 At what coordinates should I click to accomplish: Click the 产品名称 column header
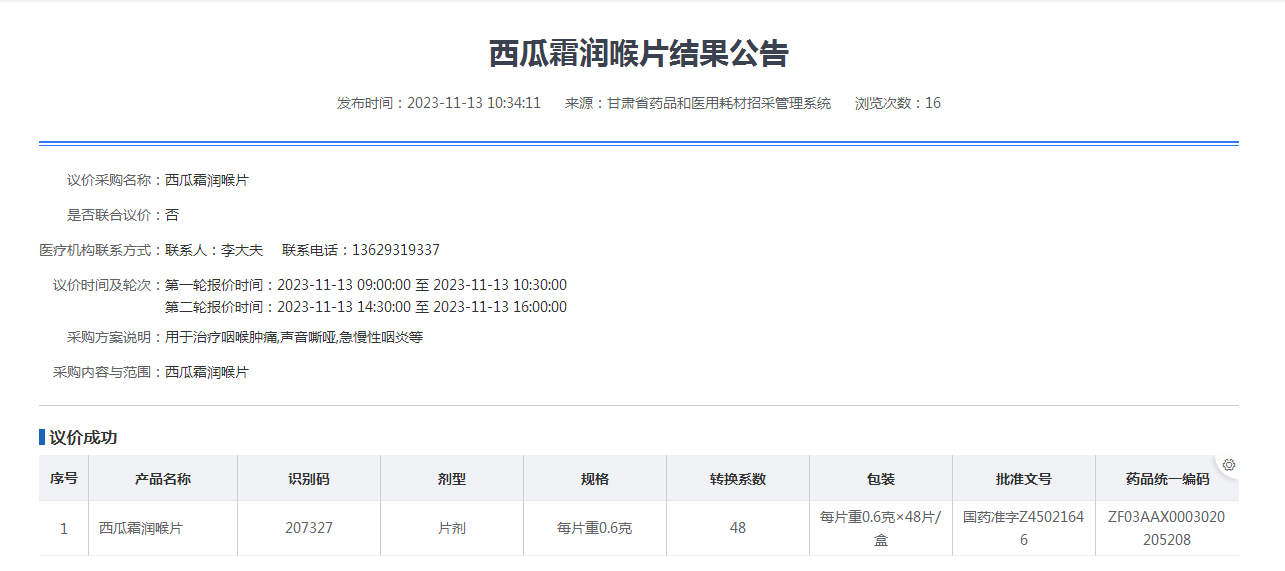(x=163, y=479)
